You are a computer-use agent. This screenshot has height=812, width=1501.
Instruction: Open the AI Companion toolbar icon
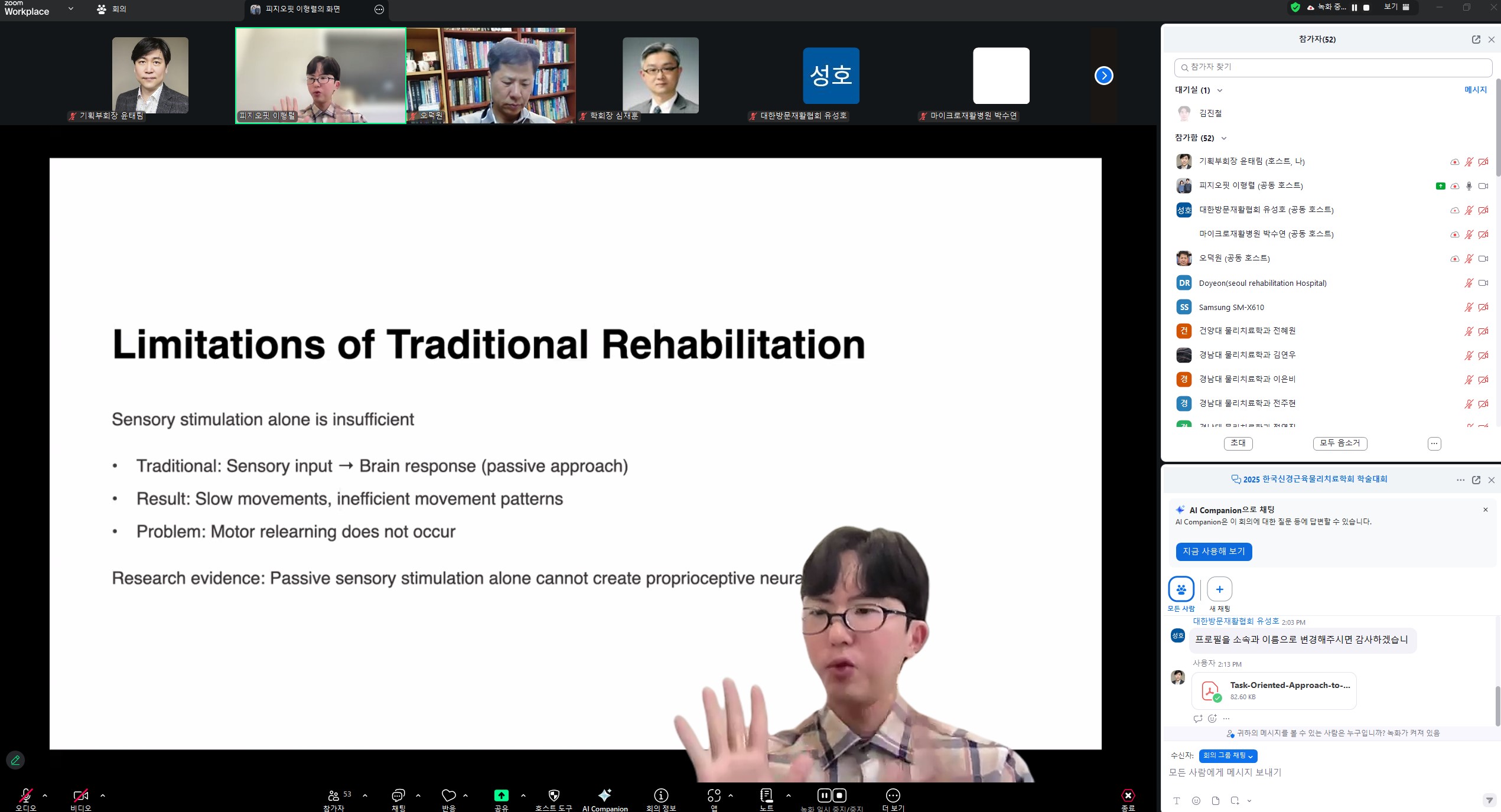[x=604, y=795]
